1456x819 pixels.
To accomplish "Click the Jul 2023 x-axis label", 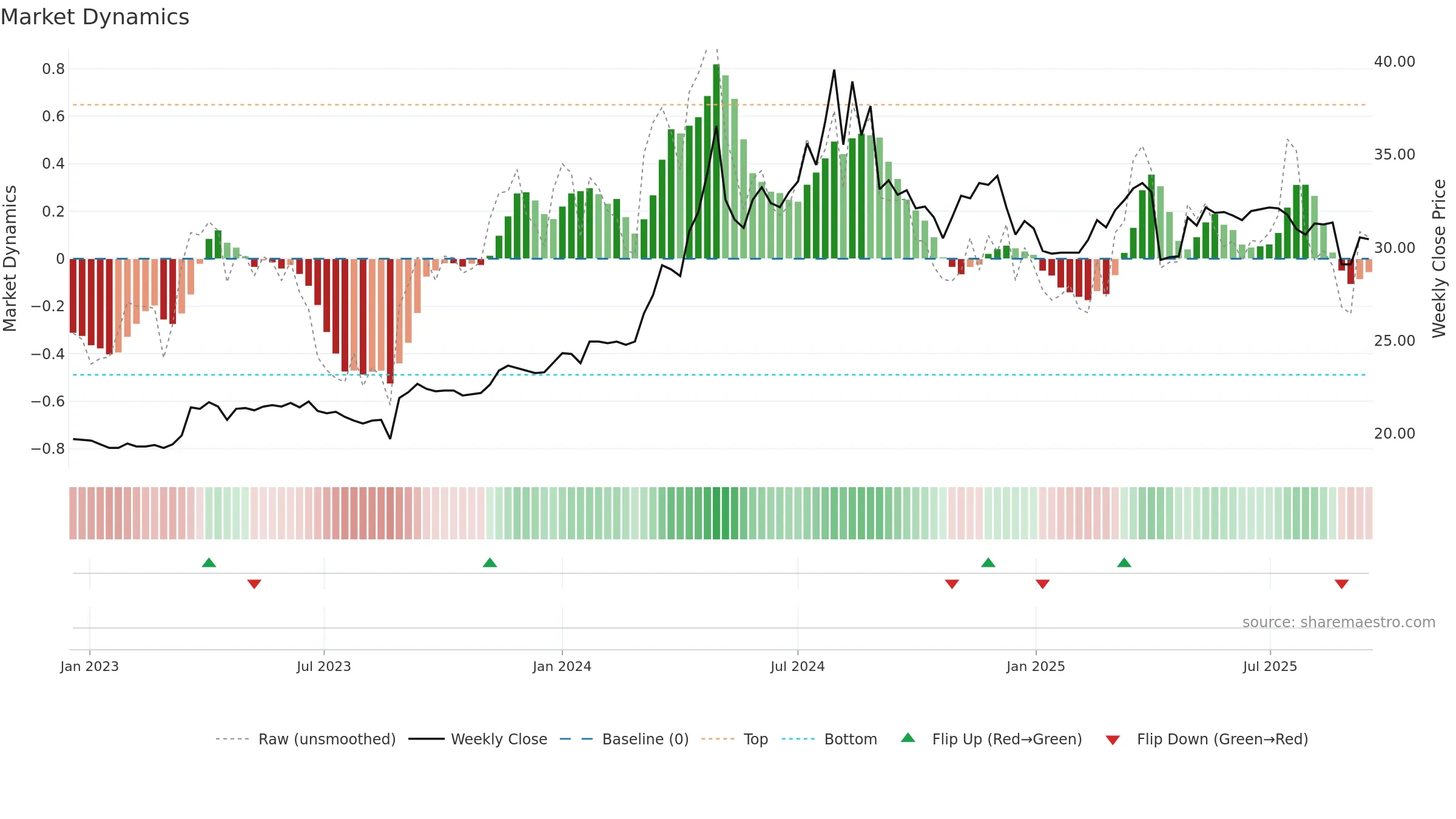I will click(x=324, y=666).
